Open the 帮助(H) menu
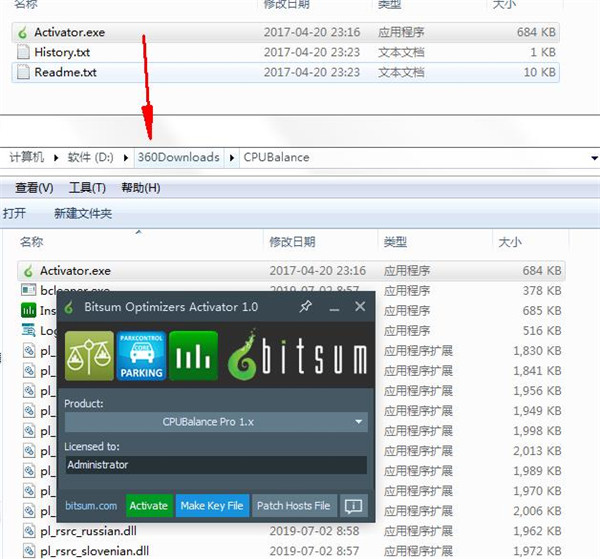The image size is (600, 559). coord(140,188)
